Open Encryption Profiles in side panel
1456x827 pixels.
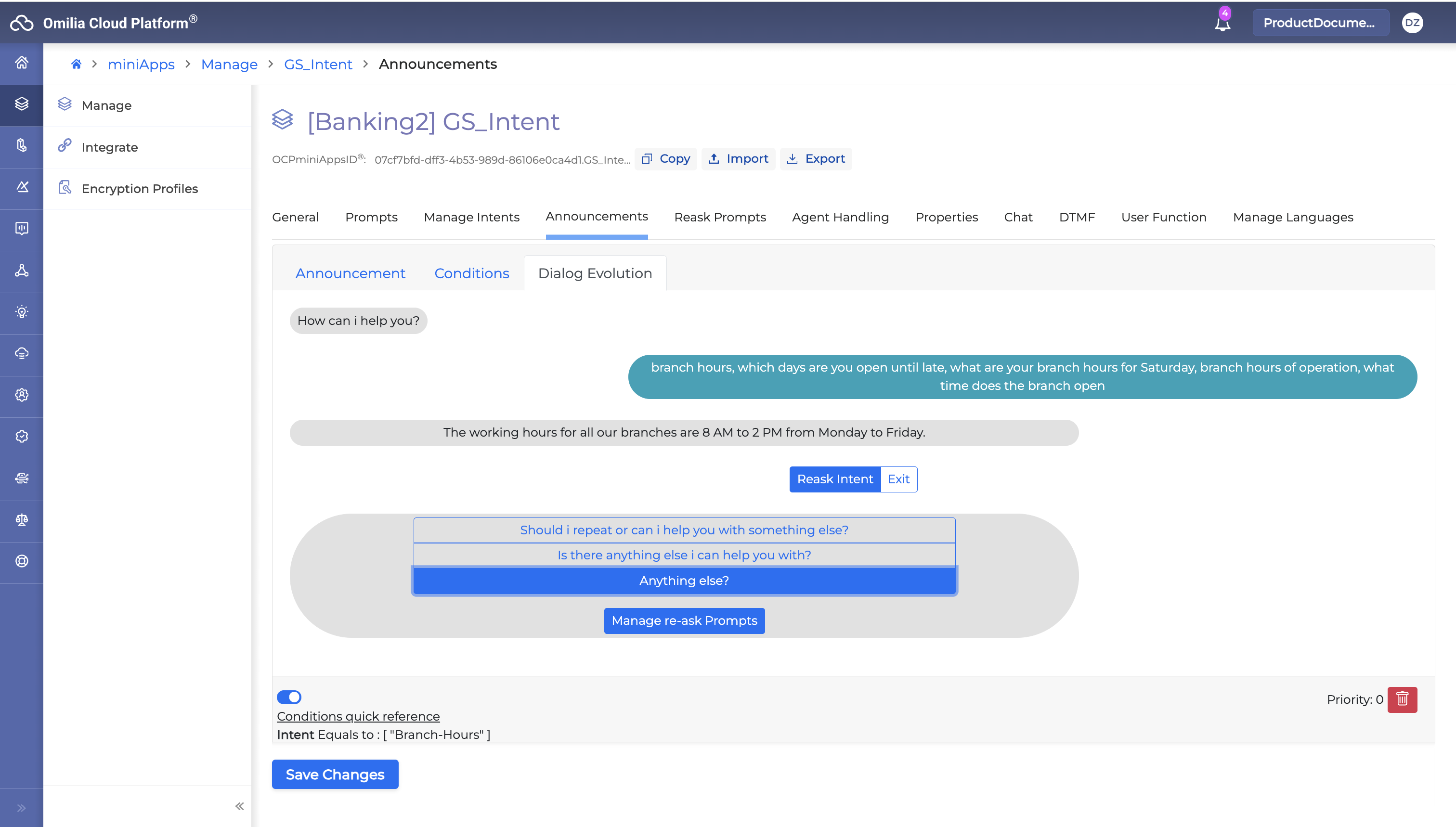140,189
